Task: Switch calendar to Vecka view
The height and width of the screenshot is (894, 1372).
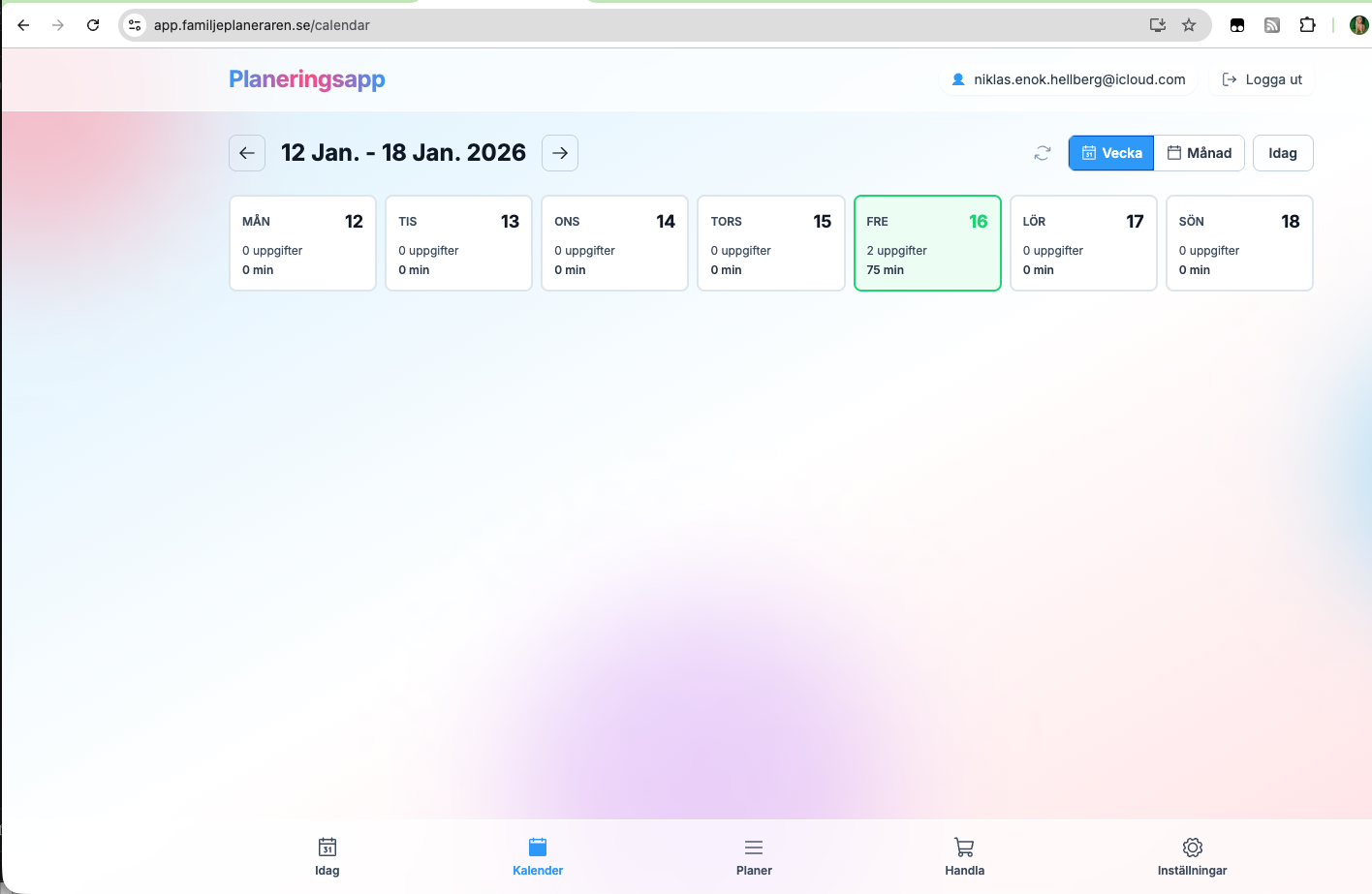Action: (x=1111, y=153)
